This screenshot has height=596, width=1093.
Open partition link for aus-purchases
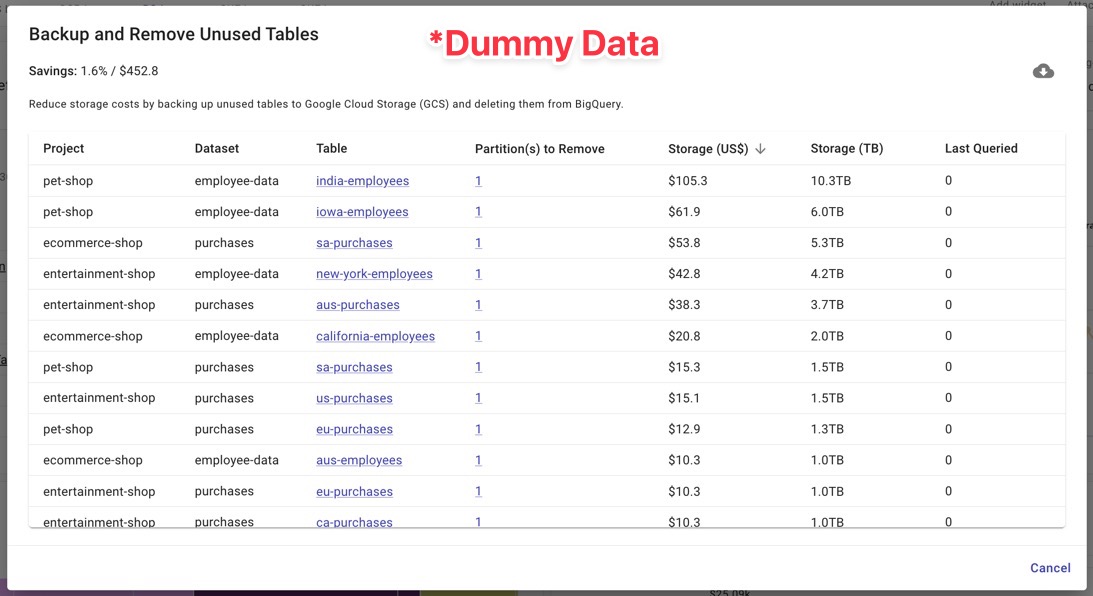(478, 305)
